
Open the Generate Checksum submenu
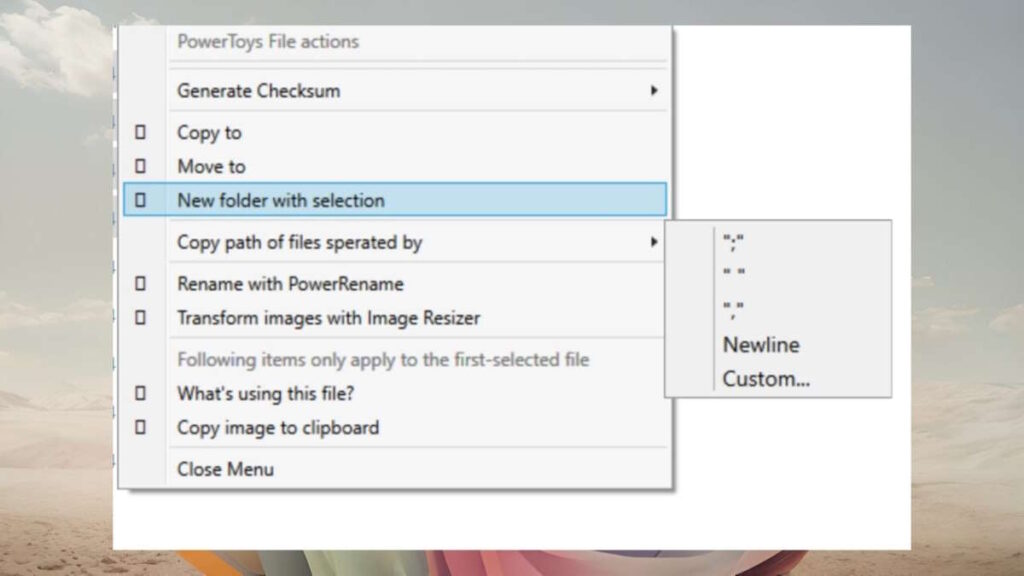point(394,91)
